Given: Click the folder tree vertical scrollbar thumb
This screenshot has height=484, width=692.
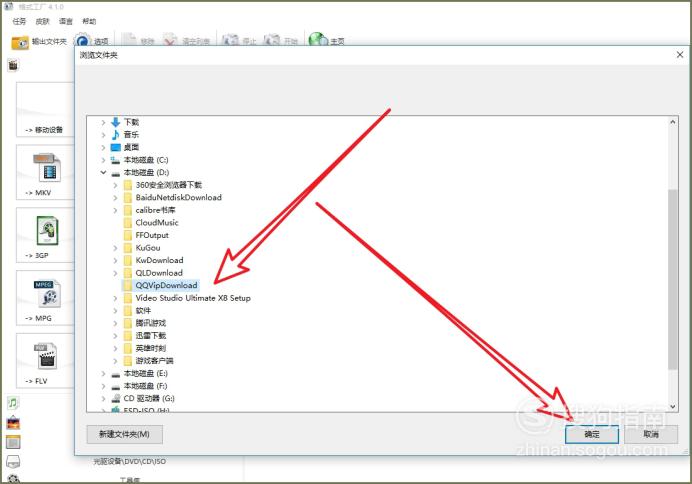Looking at the screenshot, I should [x=673, y=279].
